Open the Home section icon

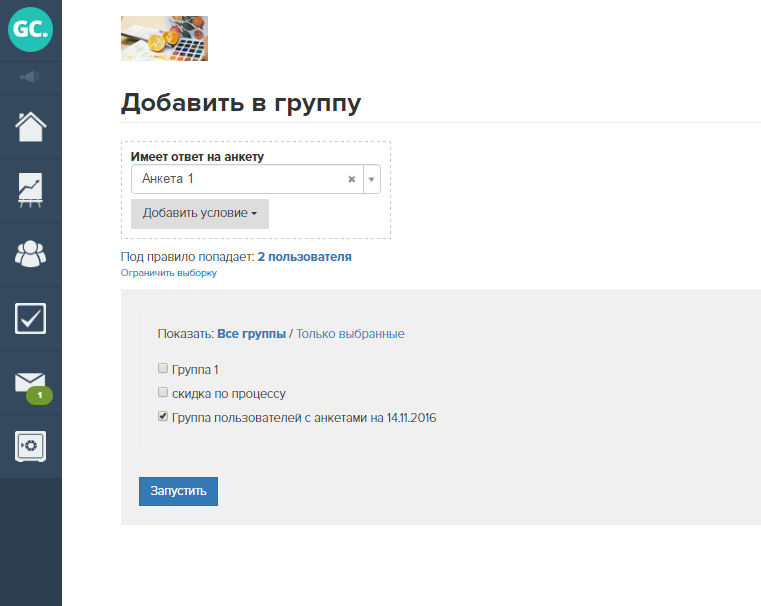pyautogui.click(x=31, y=127)
